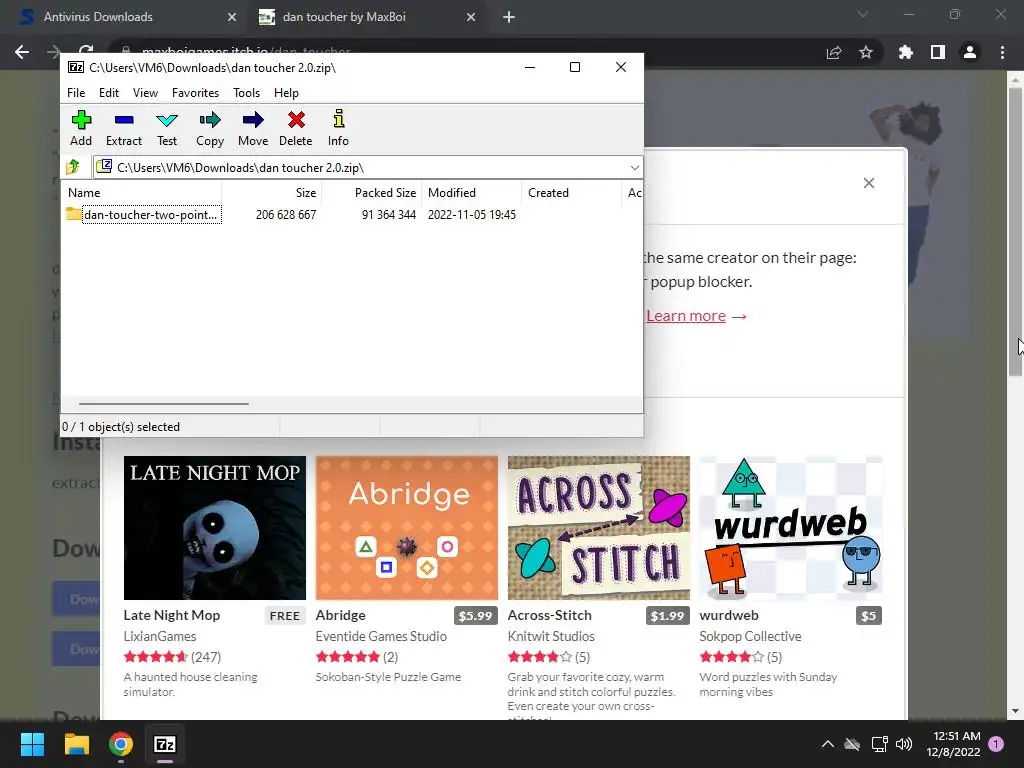The image size is (1024, 768).
Task: Close the itch.io popup dialog
Action: 869,183
